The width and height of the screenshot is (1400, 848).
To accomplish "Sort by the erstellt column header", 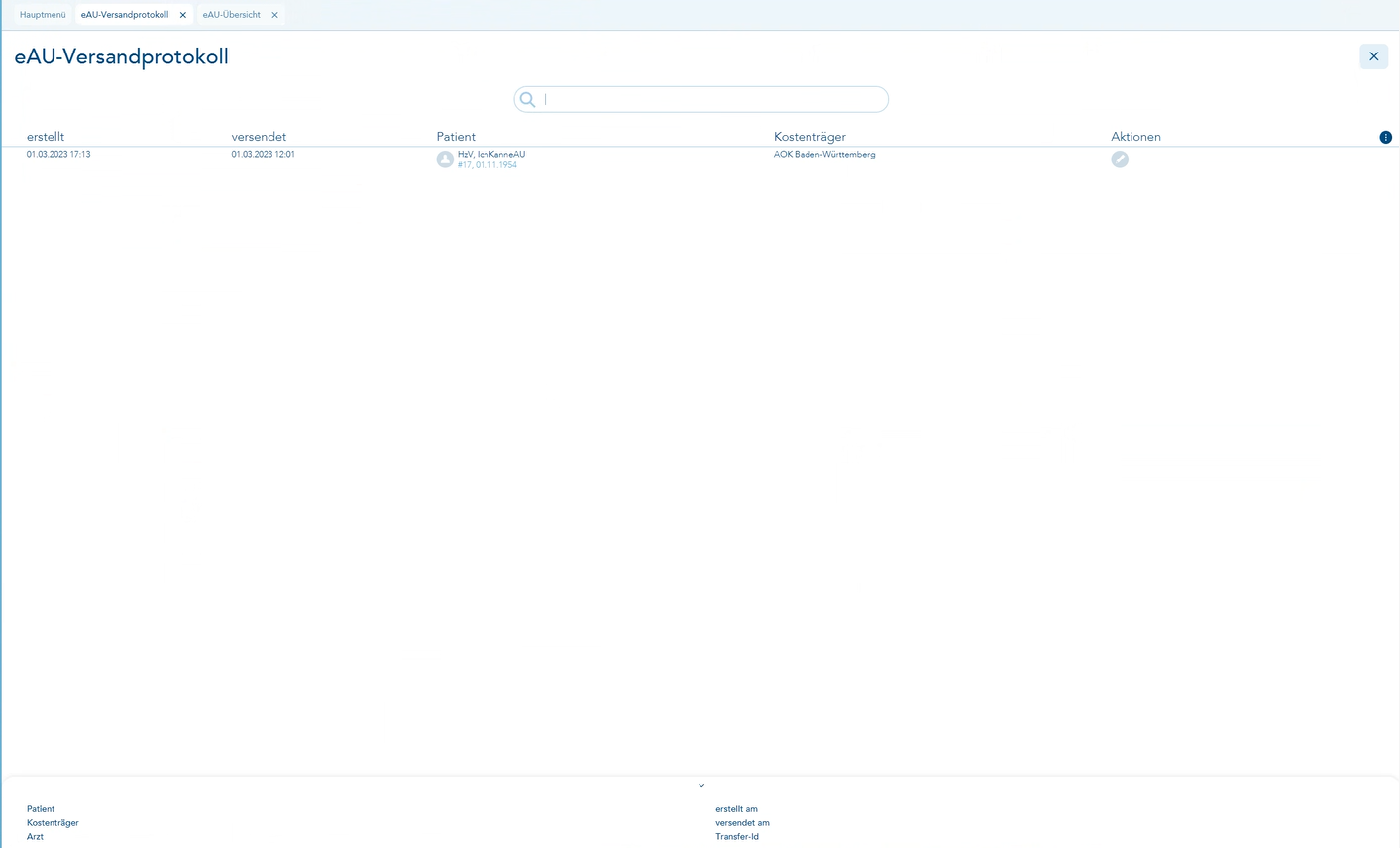I will pos(46,137).
